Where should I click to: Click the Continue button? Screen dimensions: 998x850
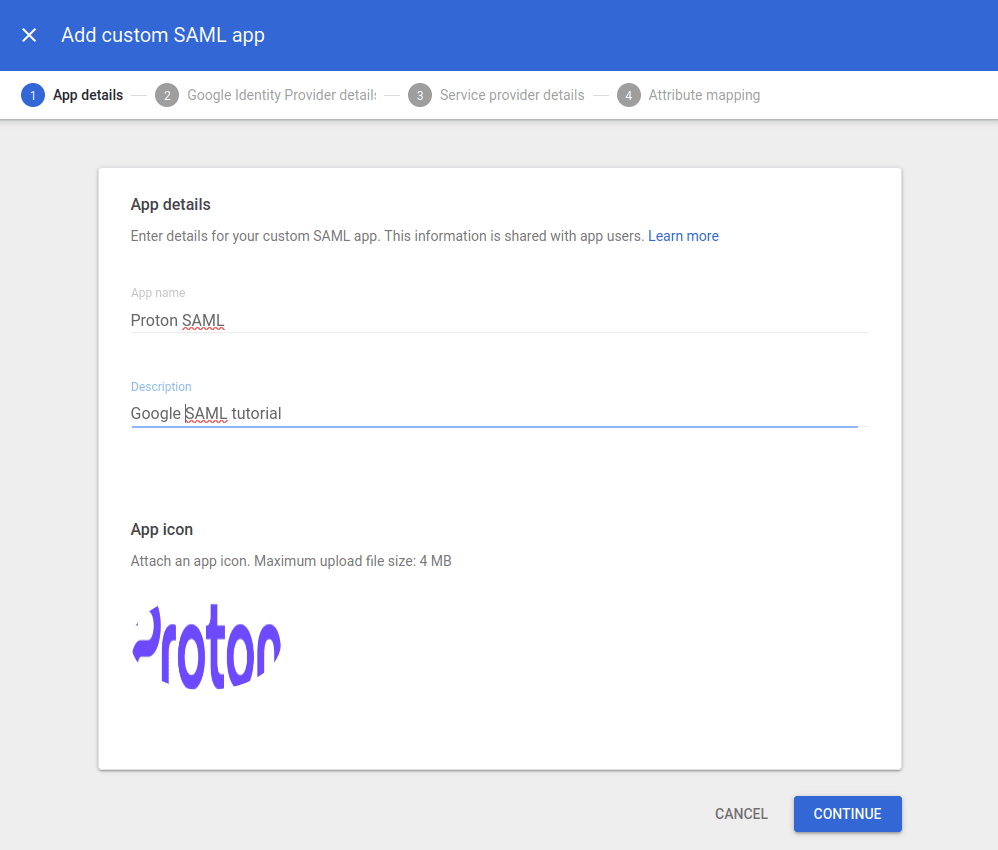coord(847,814)
